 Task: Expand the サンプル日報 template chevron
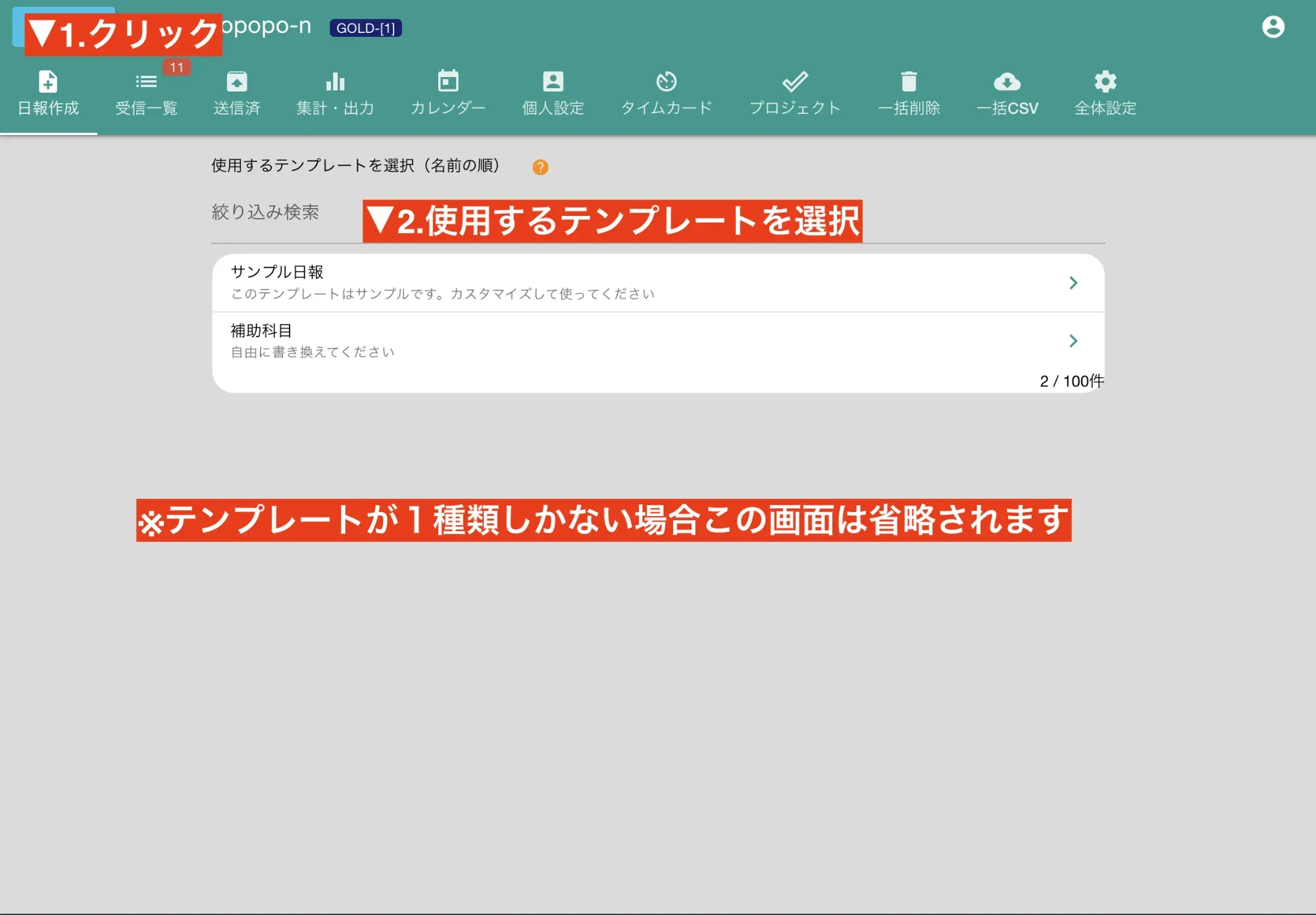pyautogui.click(x=1074, y=282)
